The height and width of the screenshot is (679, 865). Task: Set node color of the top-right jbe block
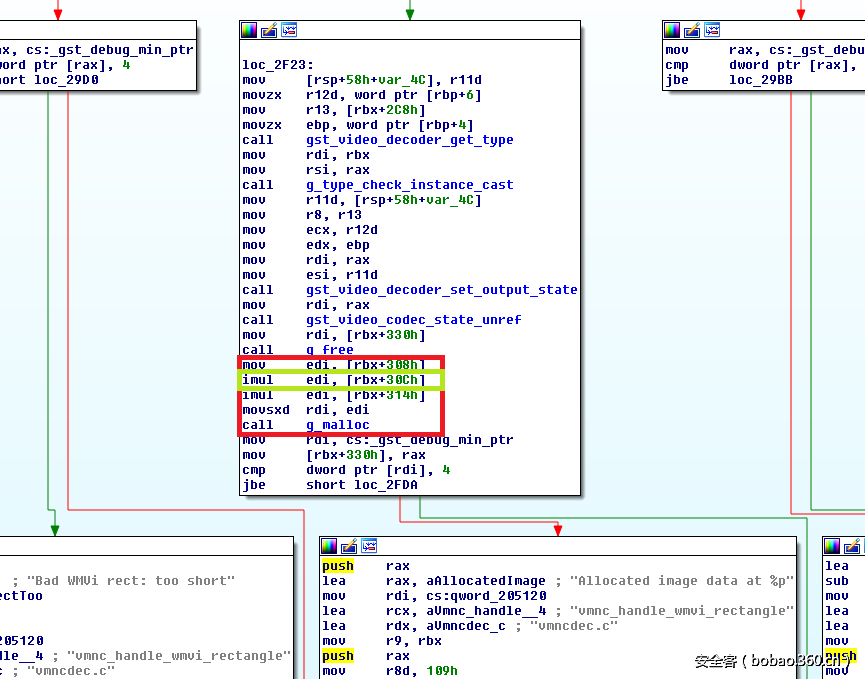click(672, 30)
